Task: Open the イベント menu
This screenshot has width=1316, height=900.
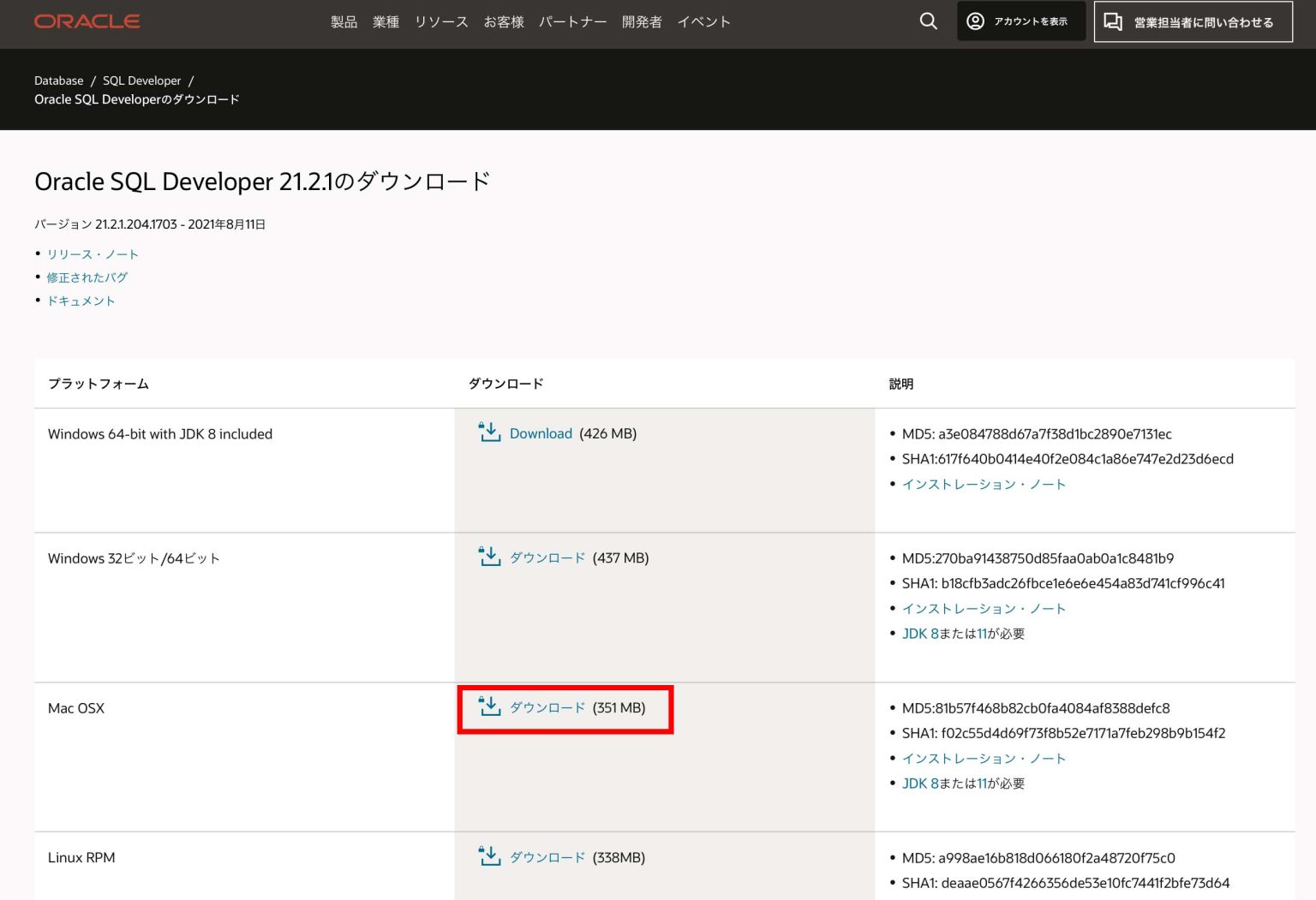Action: click(x=704, y=21)
